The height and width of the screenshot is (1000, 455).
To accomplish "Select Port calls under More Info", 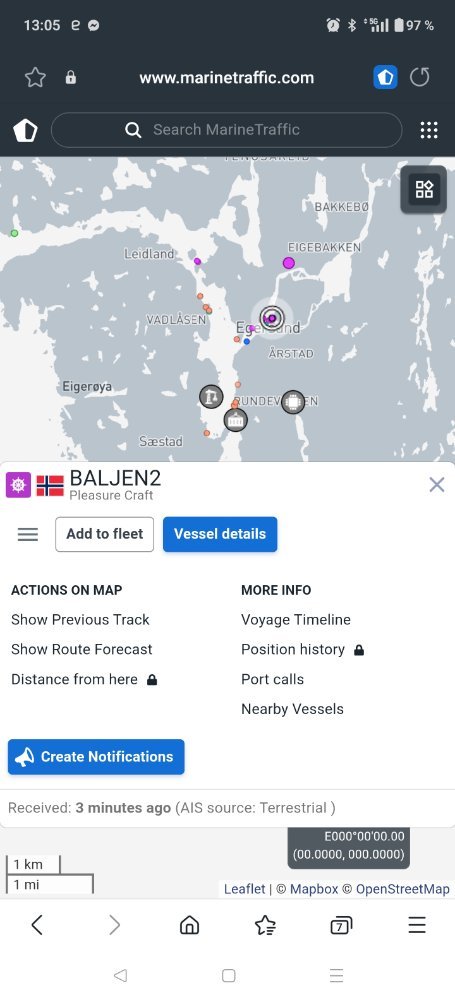I will tap(272, 679).
